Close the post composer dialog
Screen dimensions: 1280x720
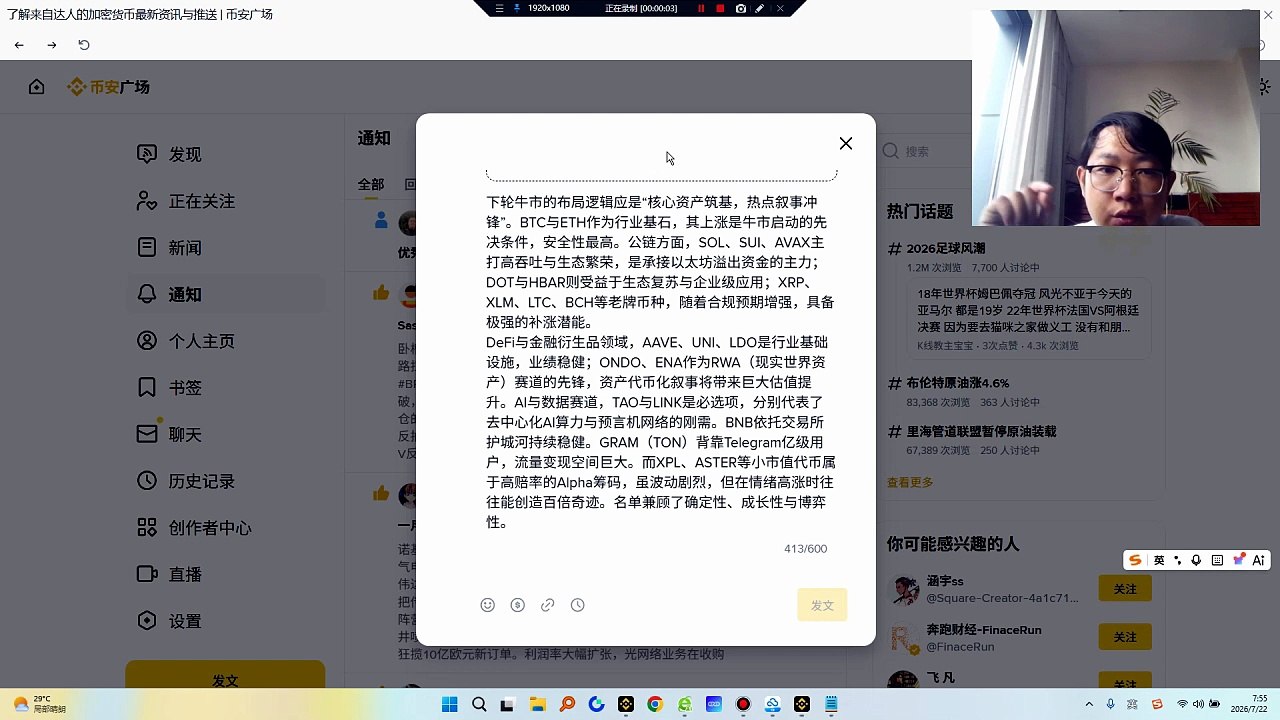846,143
